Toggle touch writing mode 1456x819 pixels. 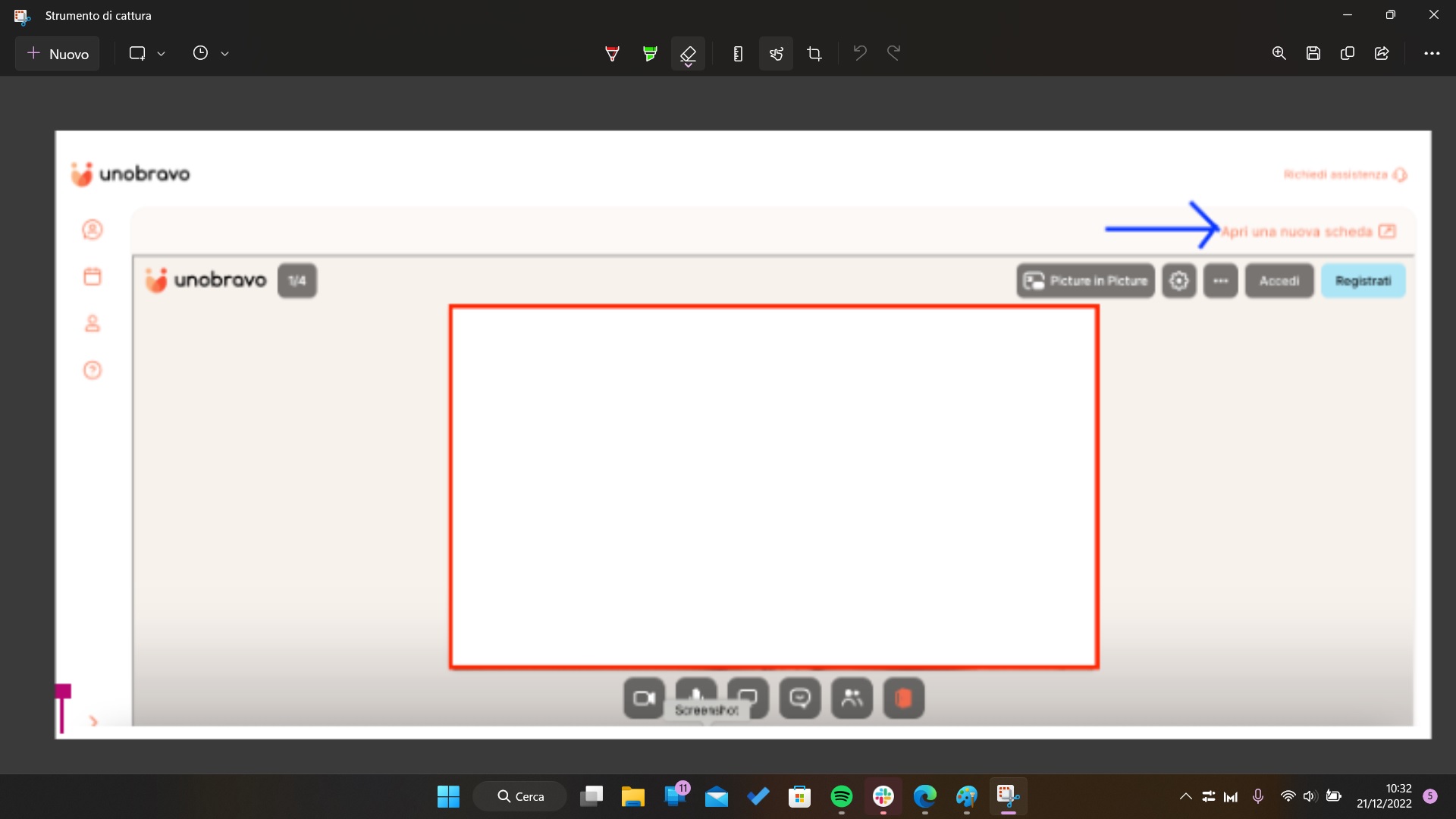pos(776,54)
